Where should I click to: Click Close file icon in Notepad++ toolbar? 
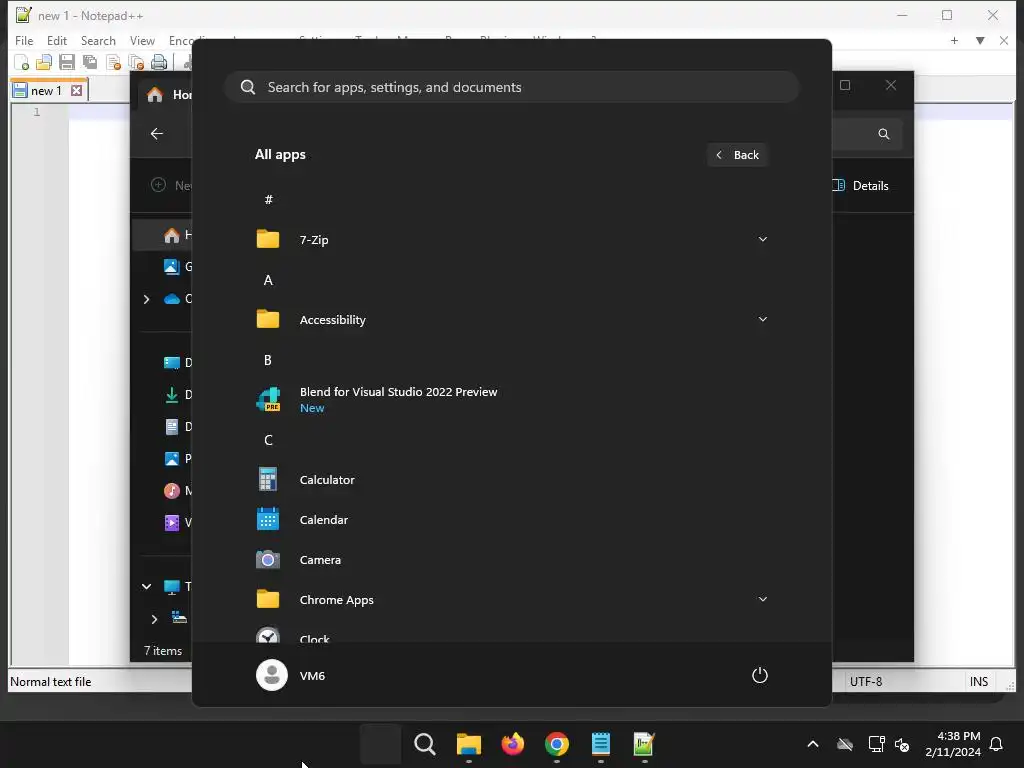click(113, 62)
